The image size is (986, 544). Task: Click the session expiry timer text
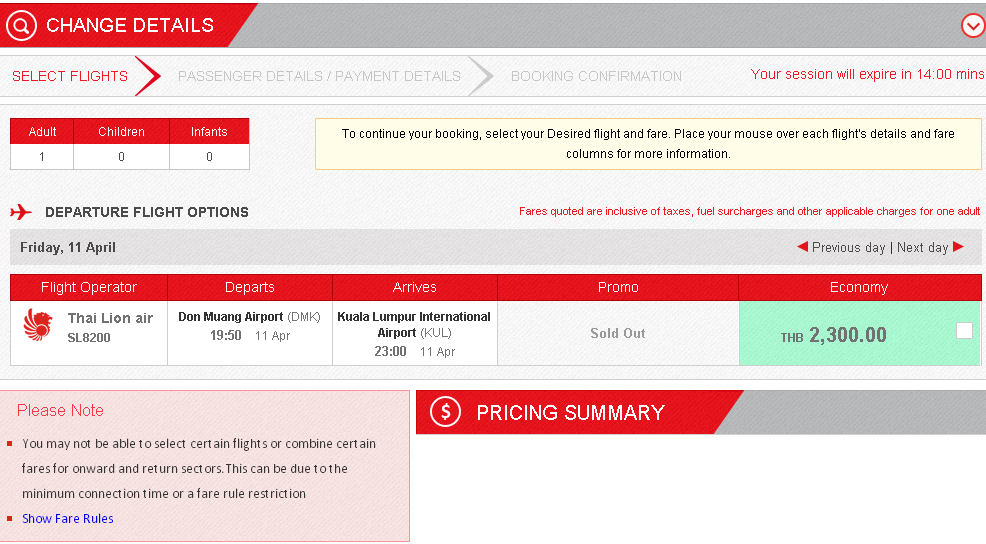pyautogui.click(x=867, y=74)
